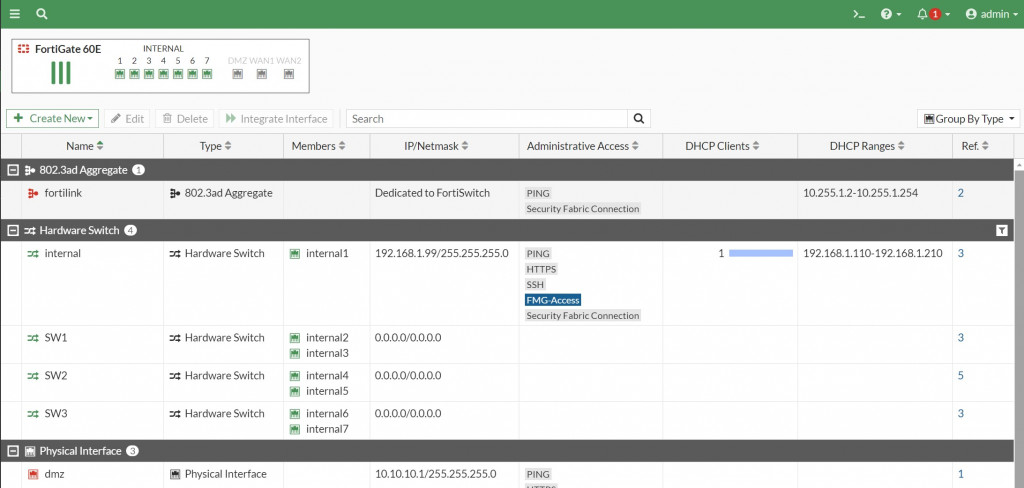Click the 192.168.1.99/255.255.255.0 address cell
Image resolution: width=1024 pixels, height=488 pixels.
click(x=441, y=253)
